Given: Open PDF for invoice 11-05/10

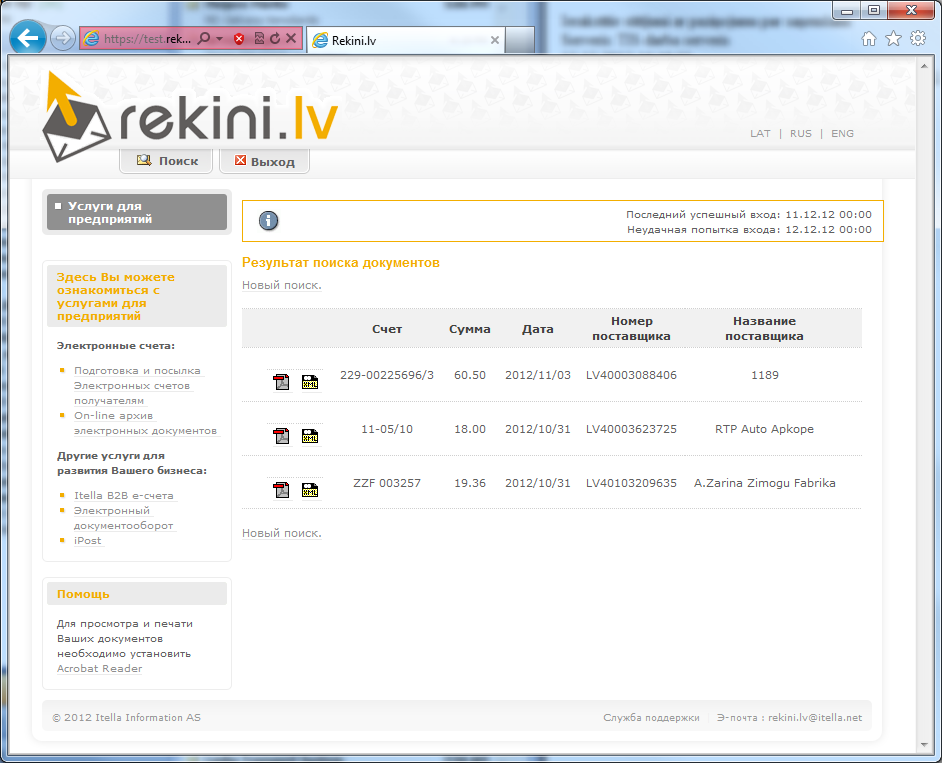Looking at the screenshot, I should coord(282,436).
